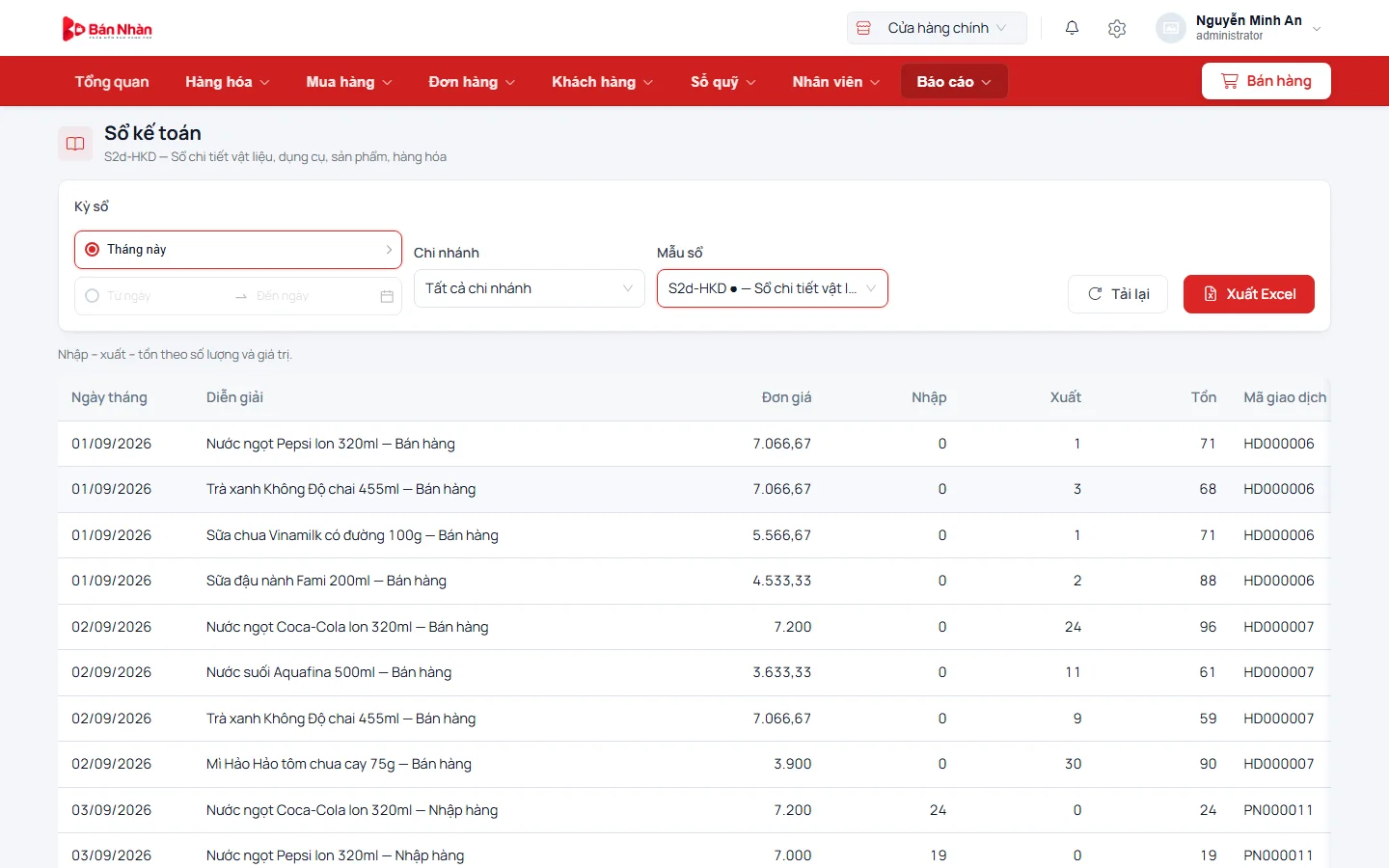Open the Mẫu sổ S2d-HKD dropdown
The height and width of the screenshot is (868, 1389).
click(x=773, y=288)
